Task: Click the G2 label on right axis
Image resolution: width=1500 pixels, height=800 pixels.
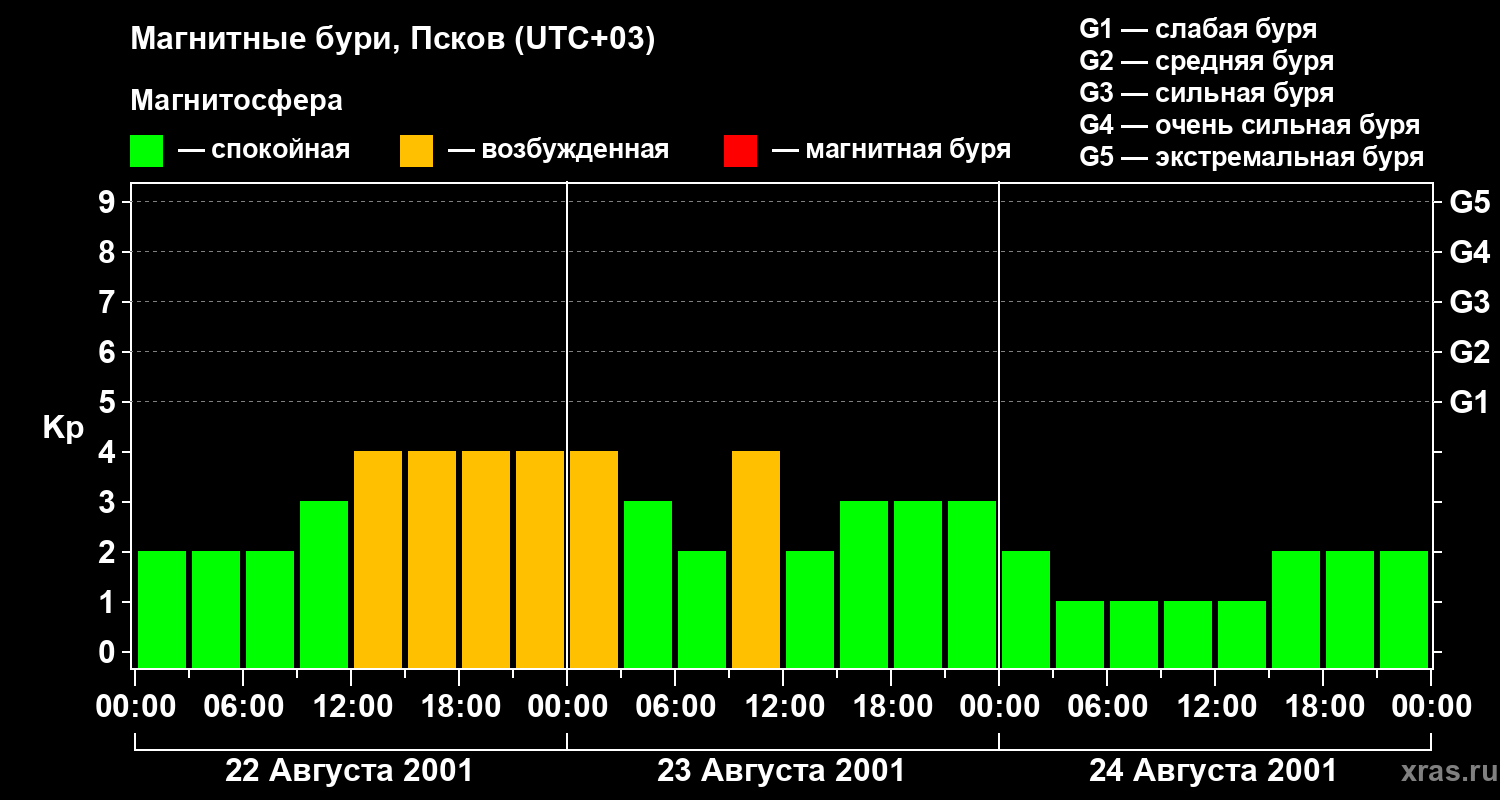Action: [x=1469, y=352]
